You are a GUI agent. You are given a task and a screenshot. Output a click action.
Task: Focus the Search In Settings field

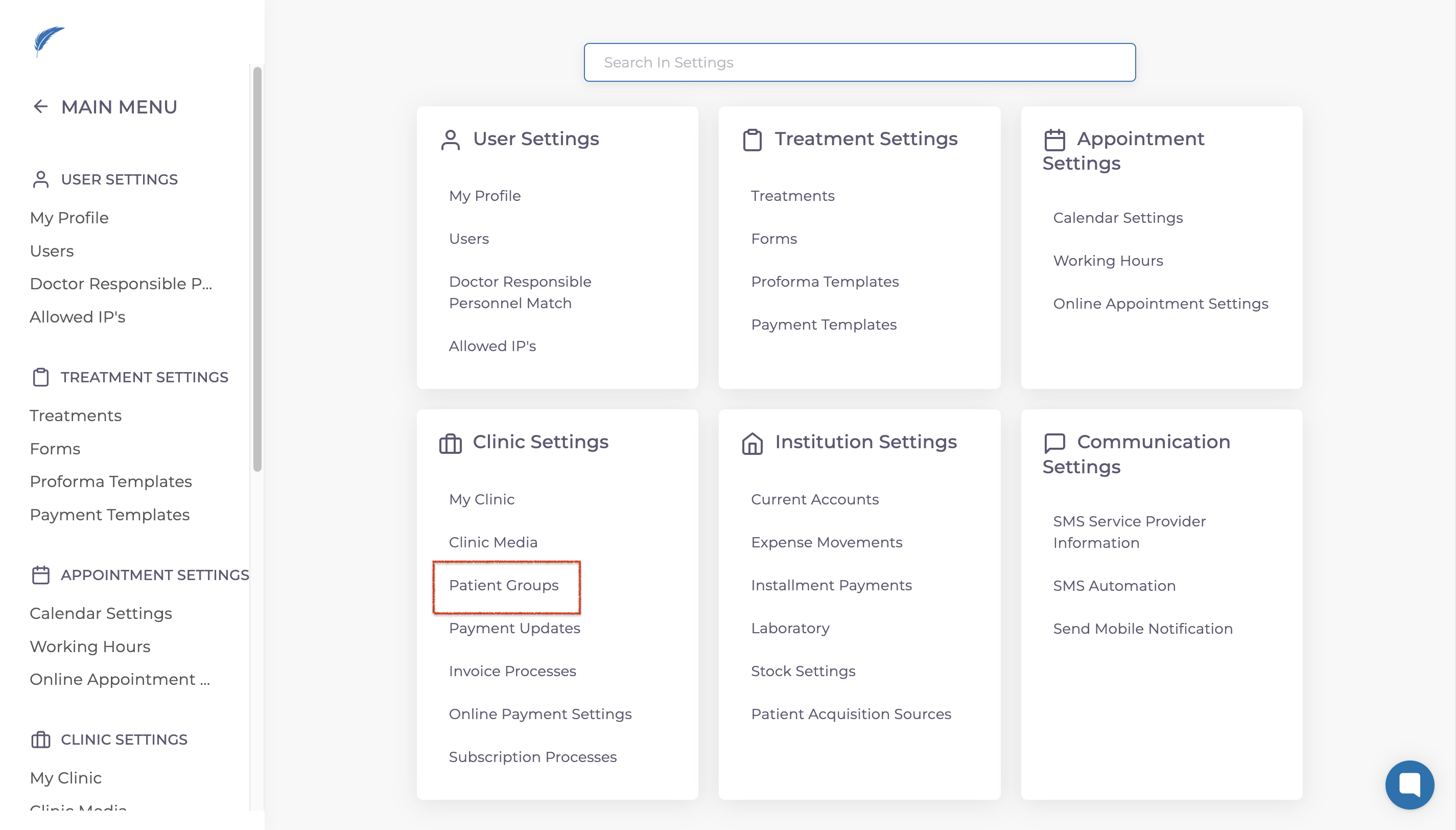(x=859, y=62)
